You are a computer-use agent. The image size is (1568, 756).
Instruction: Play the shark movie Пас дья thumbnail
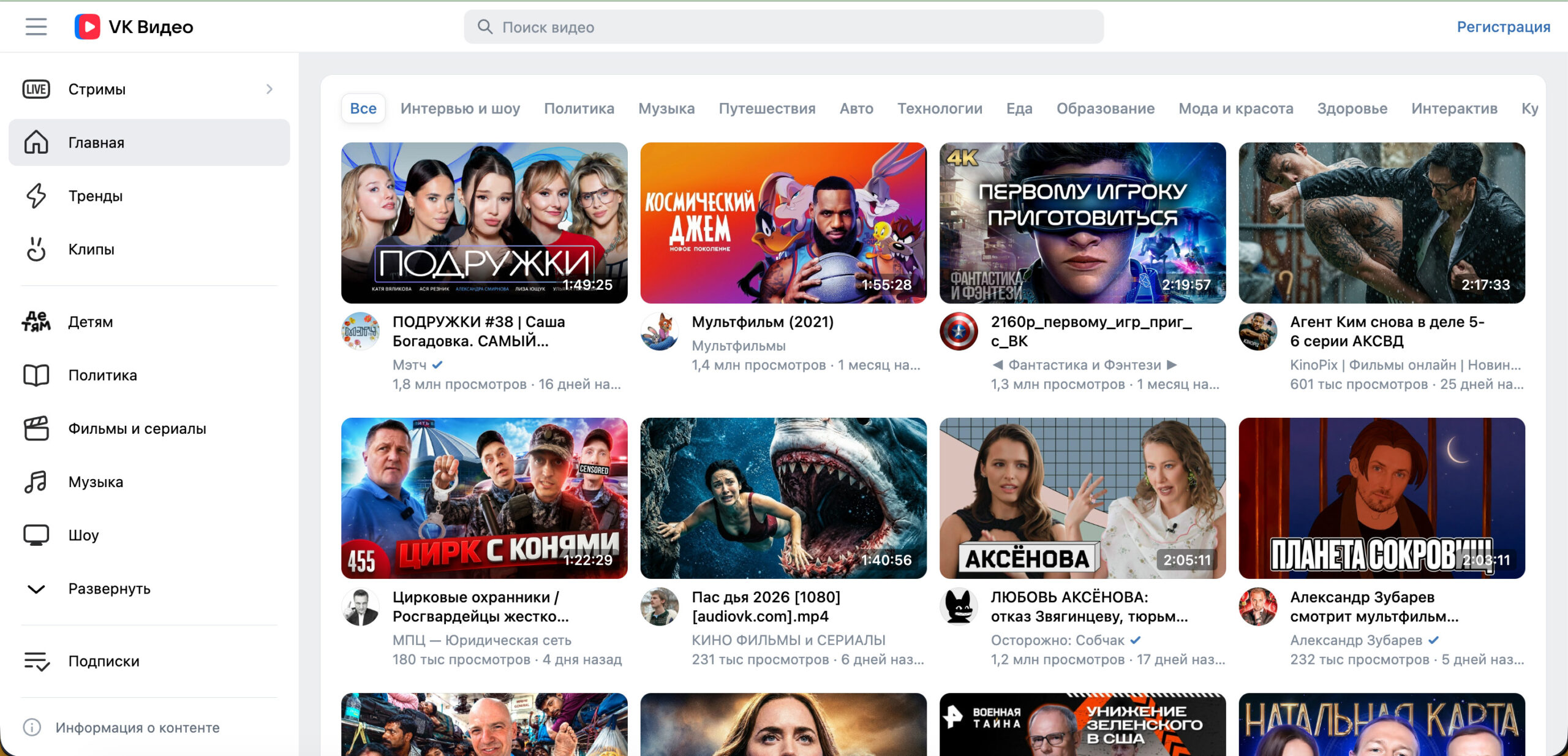[783, 498]
